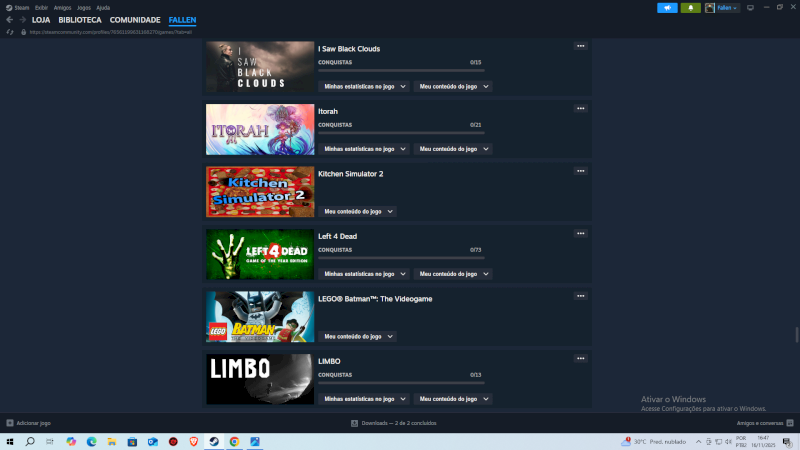Click the padlock icon beside the URL
Image resolution: width=800 pixels, height=450 pixels.
[x=23, y=32]
